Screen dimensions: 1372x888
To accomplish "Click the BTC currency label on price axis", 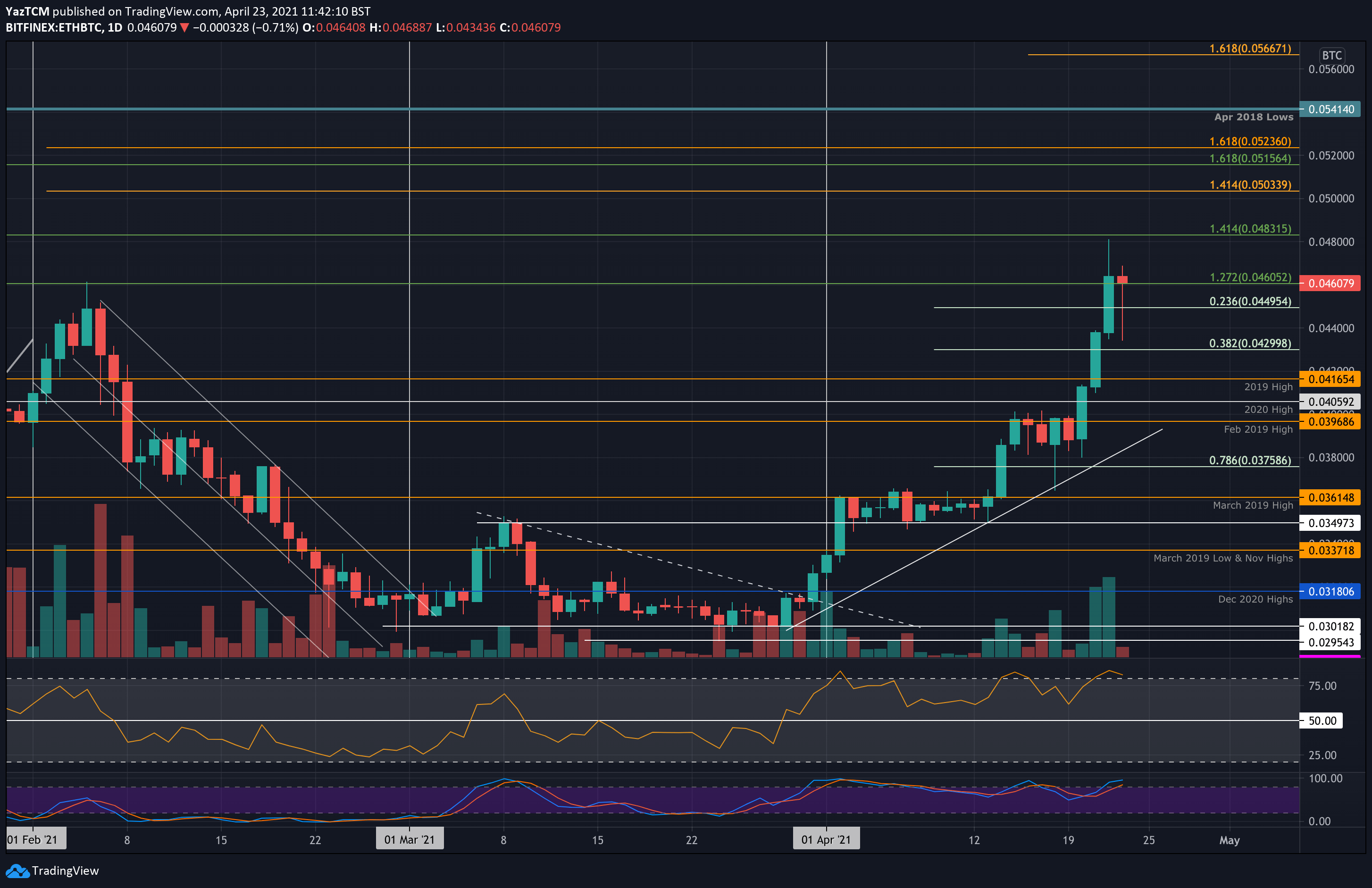I will click(1331, 55).
